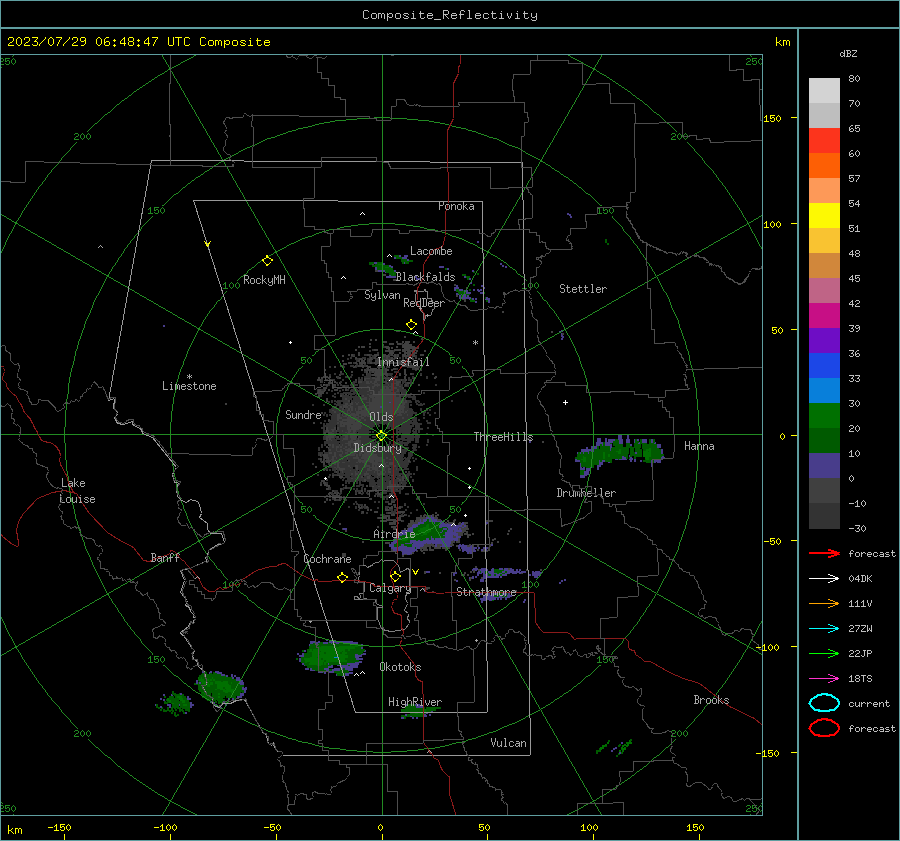Click the Didsbury city label
Image resolution: width=900 pixels, height=841 pixels.
click(377, 448)
